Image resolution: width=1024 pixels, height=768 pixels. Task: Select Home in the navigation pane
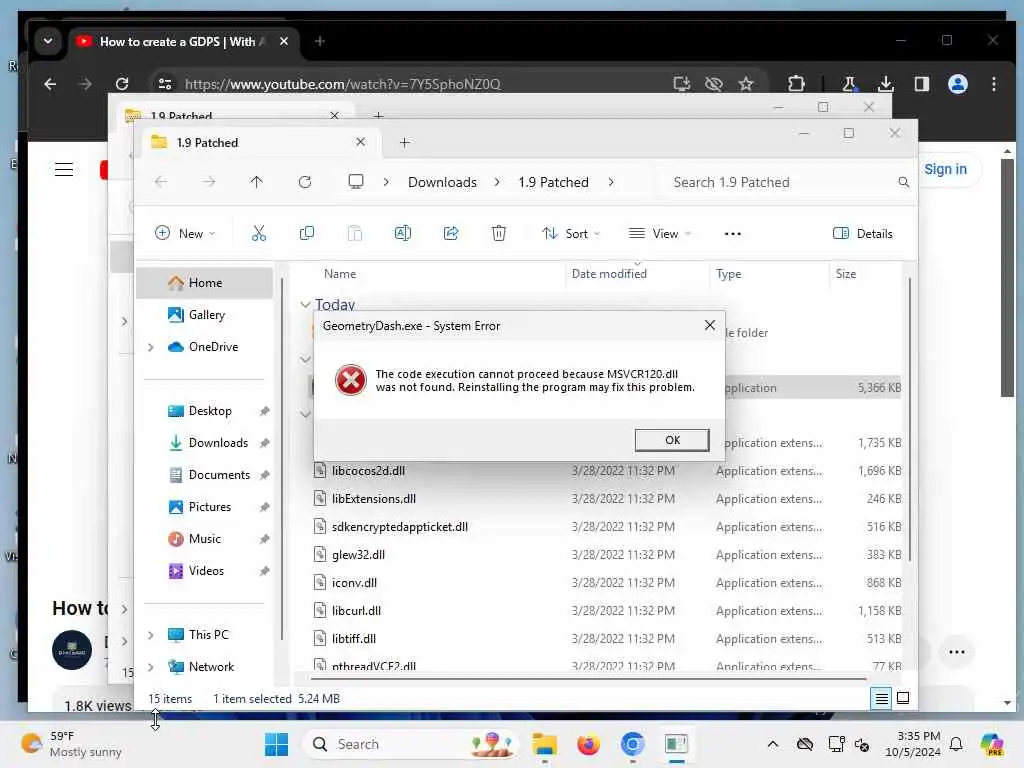[x=204, y=283]
